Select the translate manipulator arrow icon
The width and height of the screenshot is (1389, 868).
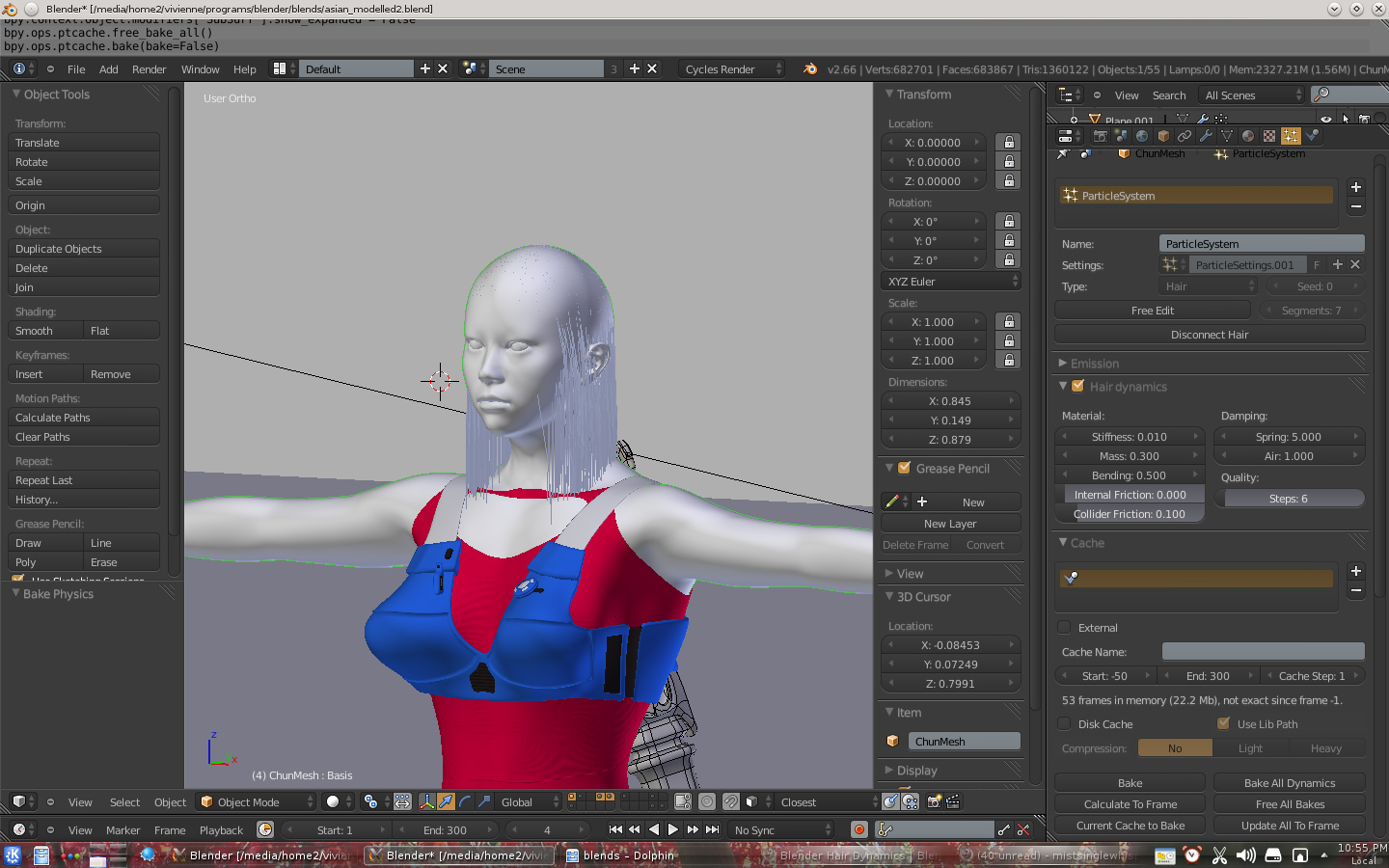[446, 801]
